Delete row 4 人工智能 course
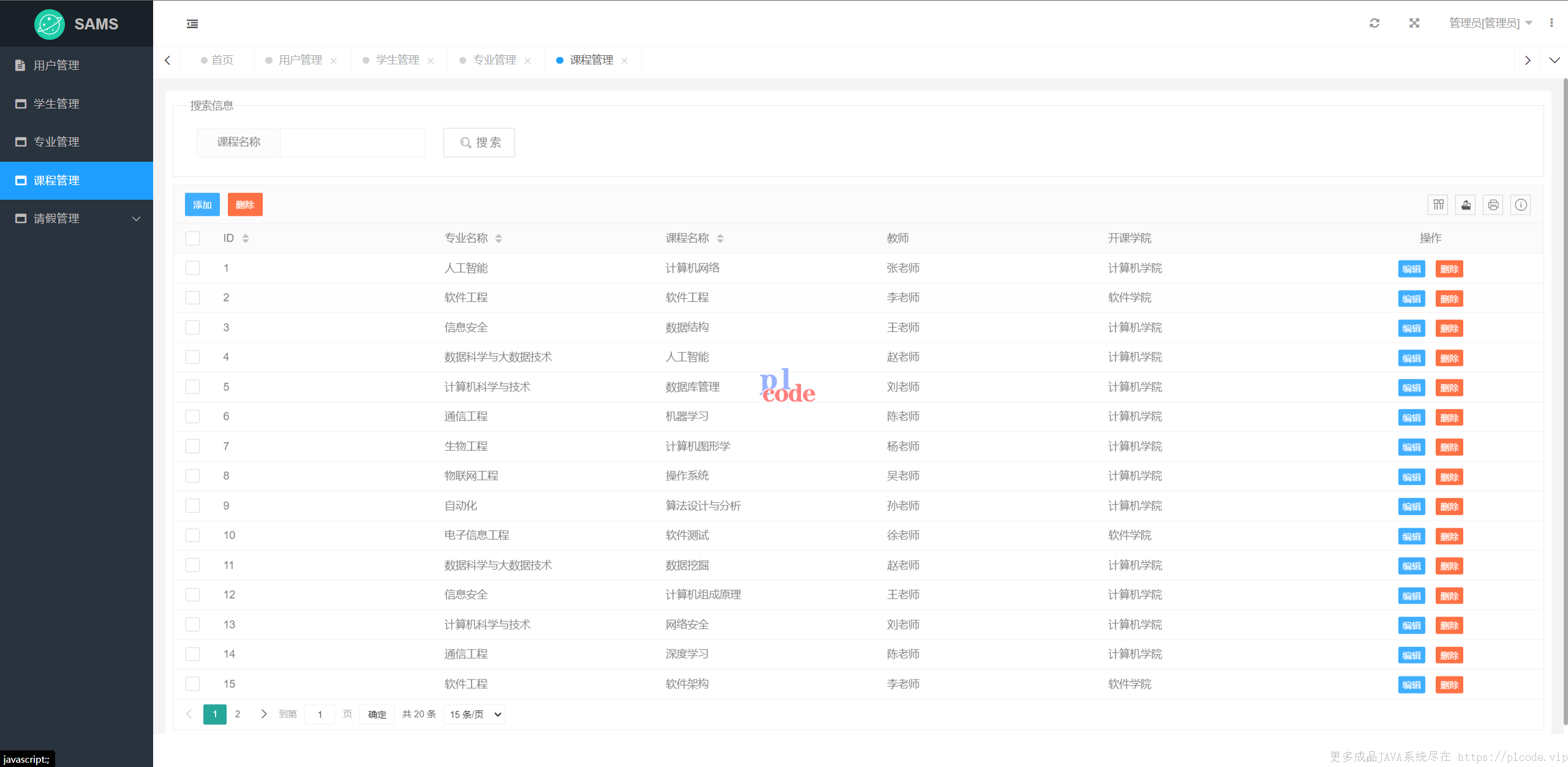Screen dimensions: 1568x767 (x=1449, y=358)
